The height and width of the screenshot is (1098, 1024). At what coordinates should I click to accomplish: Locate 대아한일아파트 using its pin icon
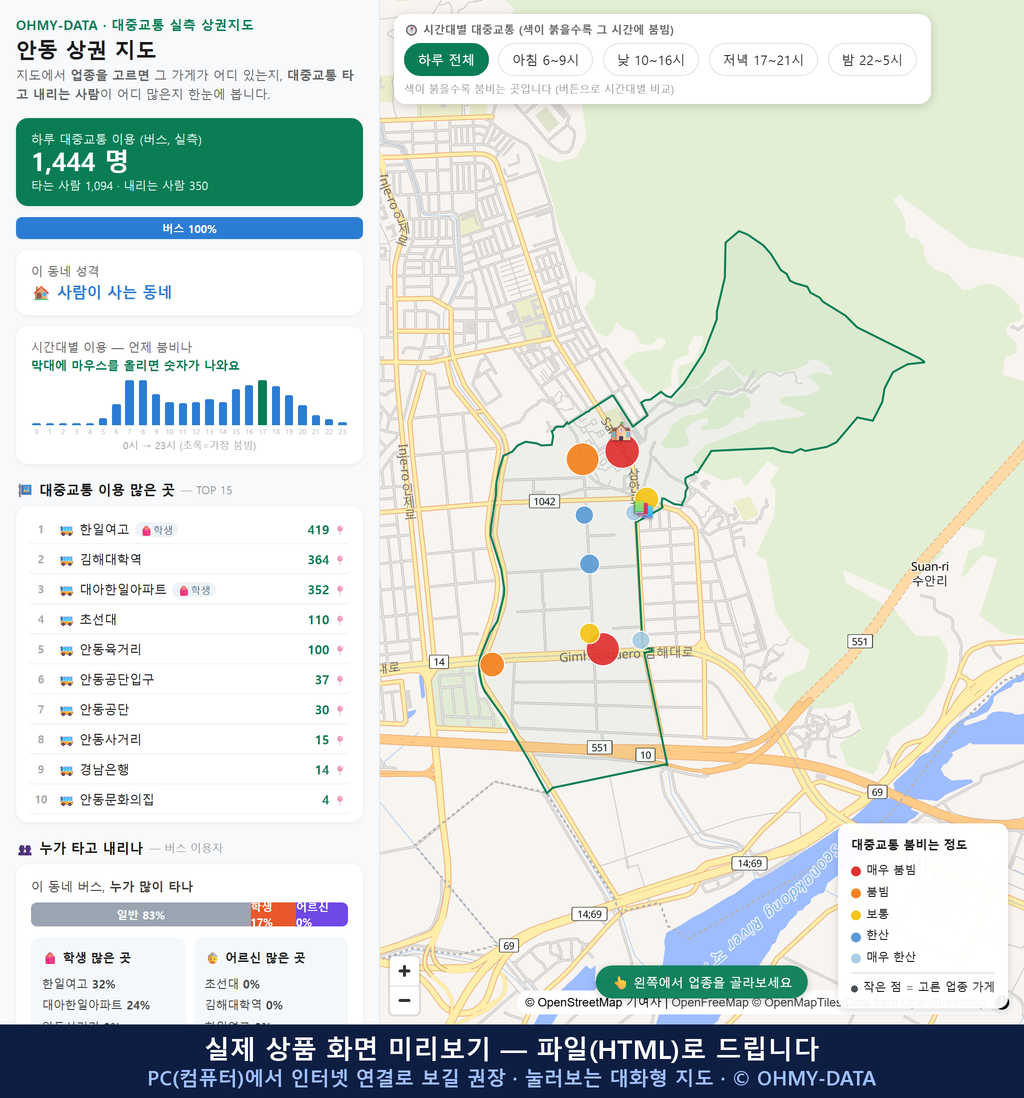point(340,590)
